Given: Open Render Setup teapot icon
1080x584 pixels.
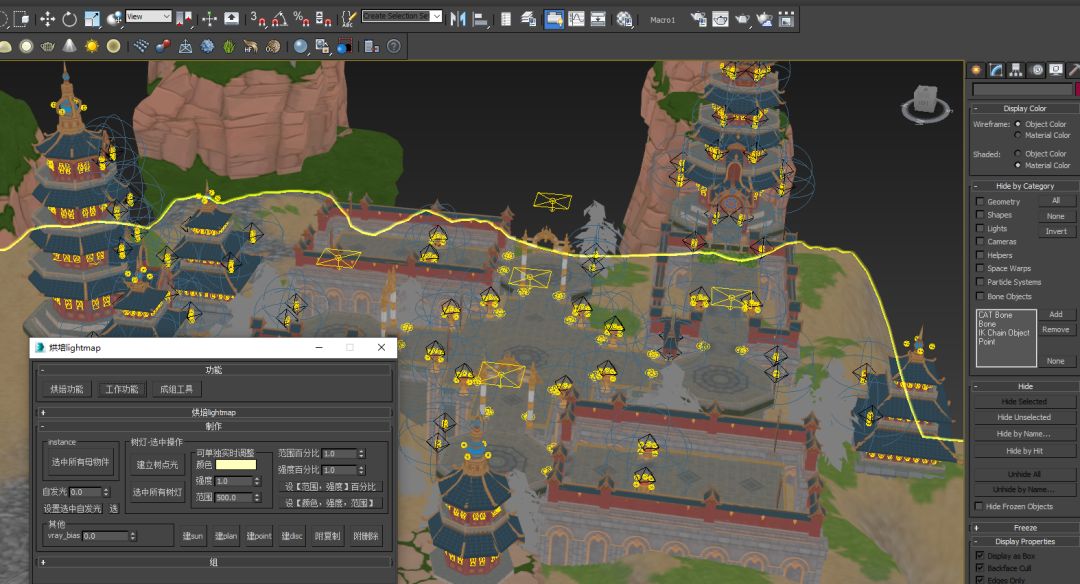Looking at the screenshot, I should (x=697, y=18).
